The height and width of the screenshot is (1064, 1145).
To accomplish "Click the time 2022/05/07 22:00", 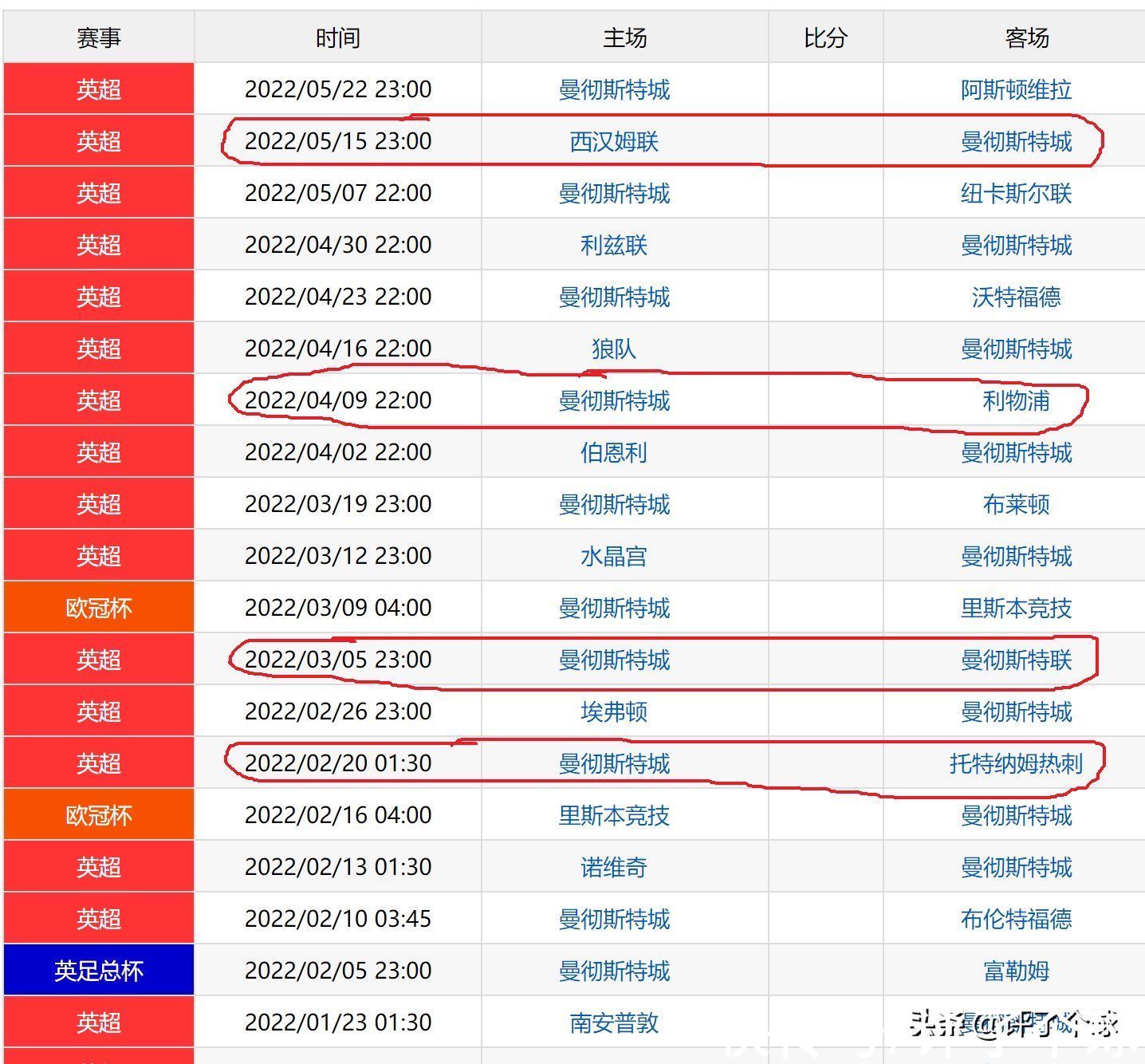I will [338, 193].
